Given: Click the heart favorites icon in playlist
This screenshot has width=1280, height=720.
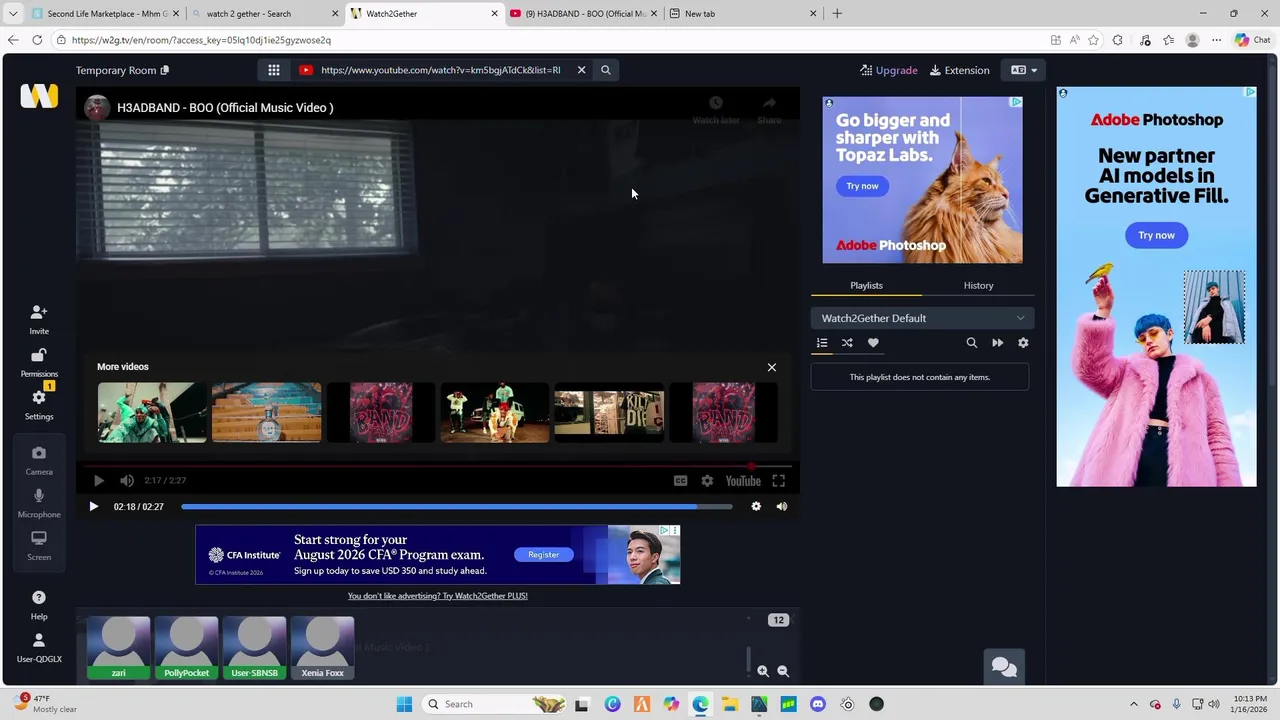Looking at the screenshot, I should (873, 343).
